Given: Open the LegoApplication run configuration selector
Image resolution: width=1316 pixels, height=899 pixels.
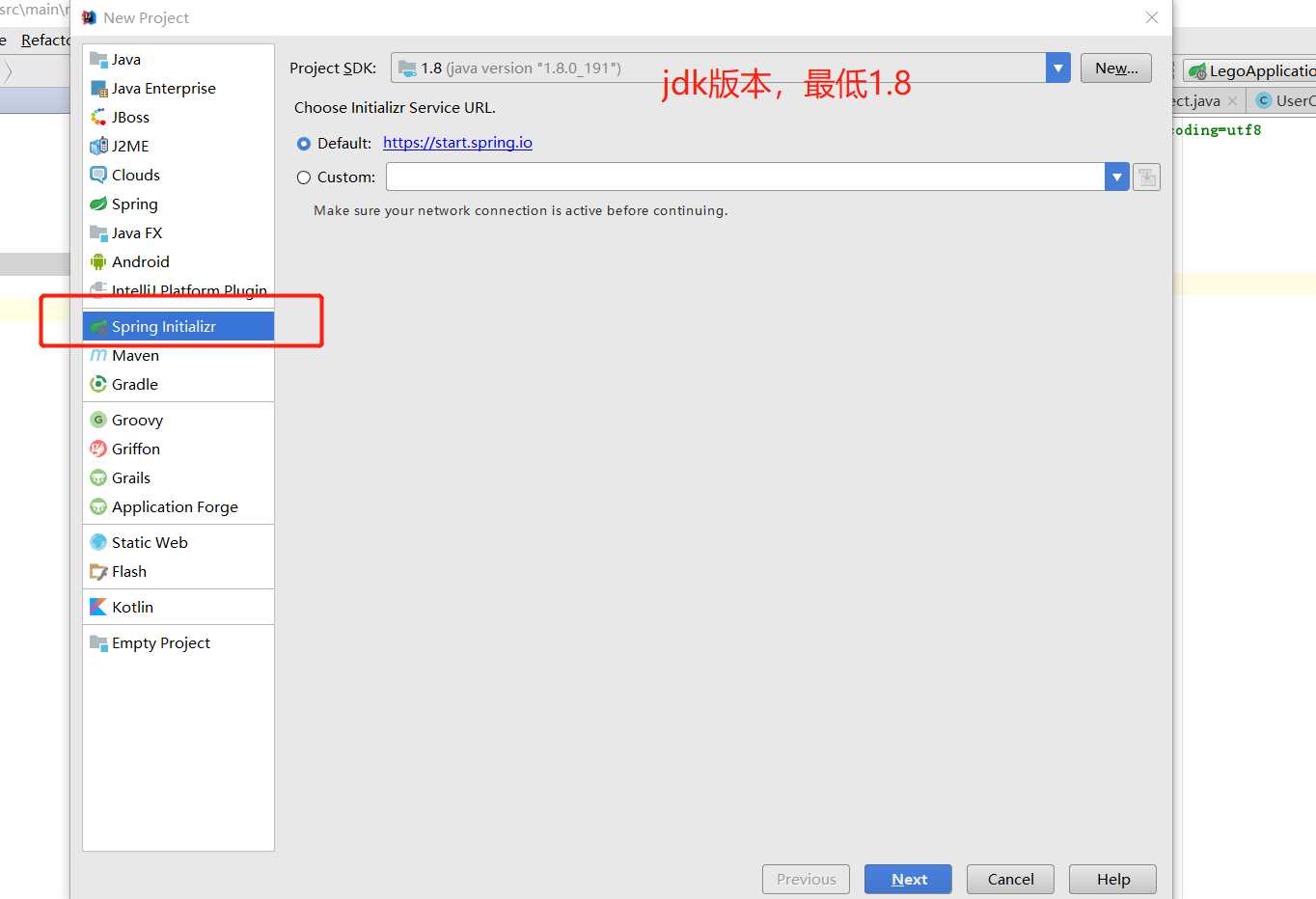Looking at the screenshot, I should [x=1250, y=71].
